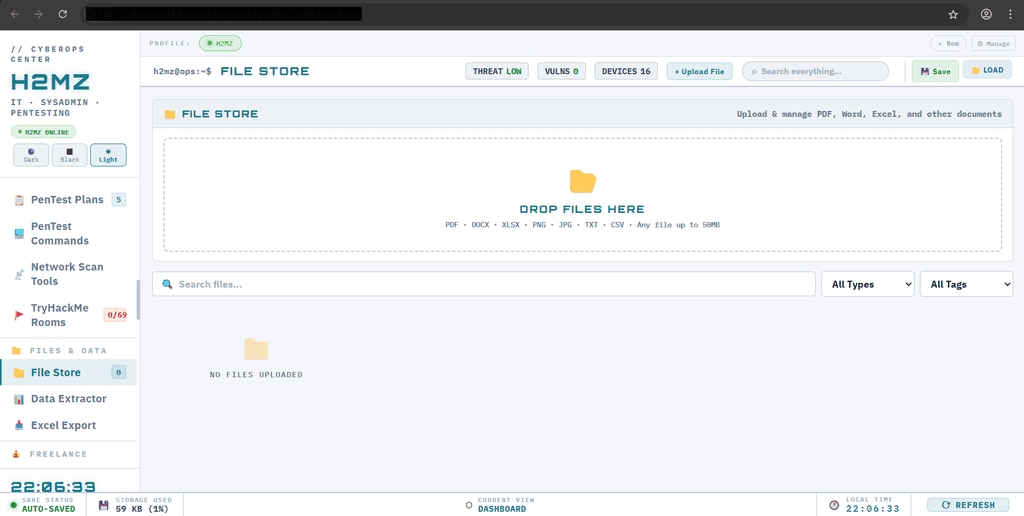1024x516 pixels.
Task: Click the DASHBOARD current view text
Action: pos(502,509)
